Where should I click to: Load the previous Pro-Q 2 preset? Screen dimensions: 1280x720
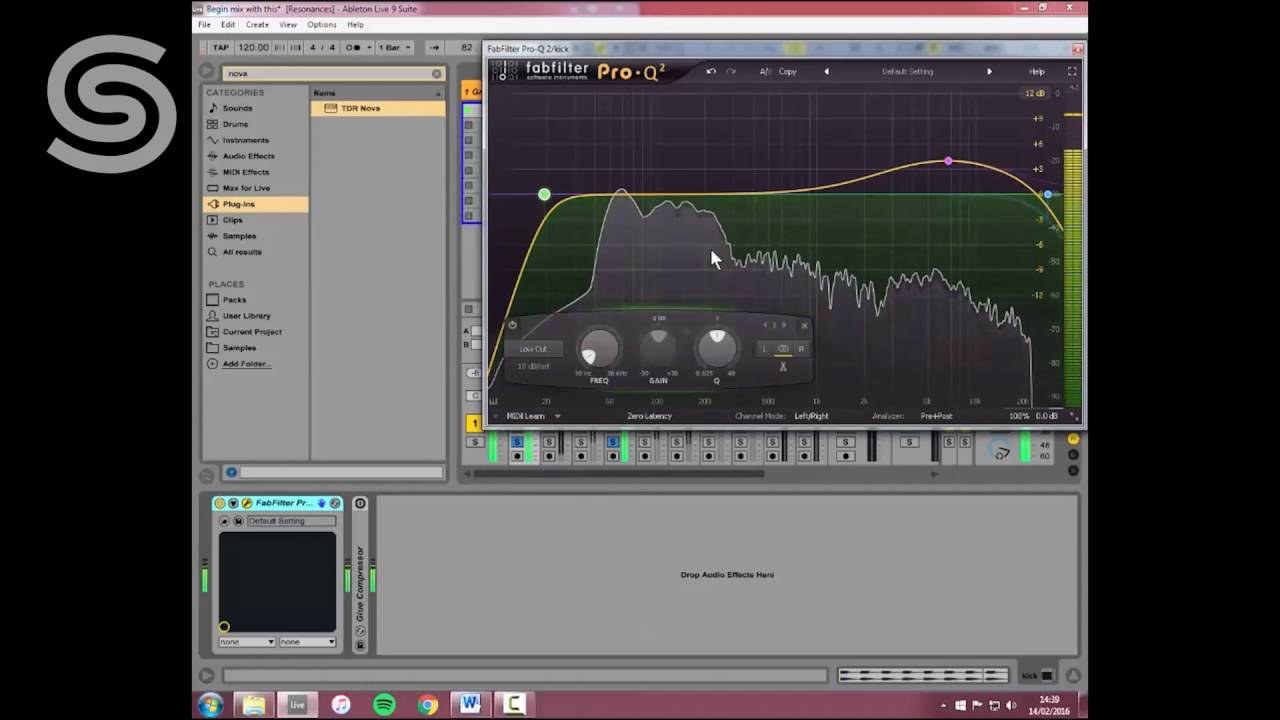point(826,71)
